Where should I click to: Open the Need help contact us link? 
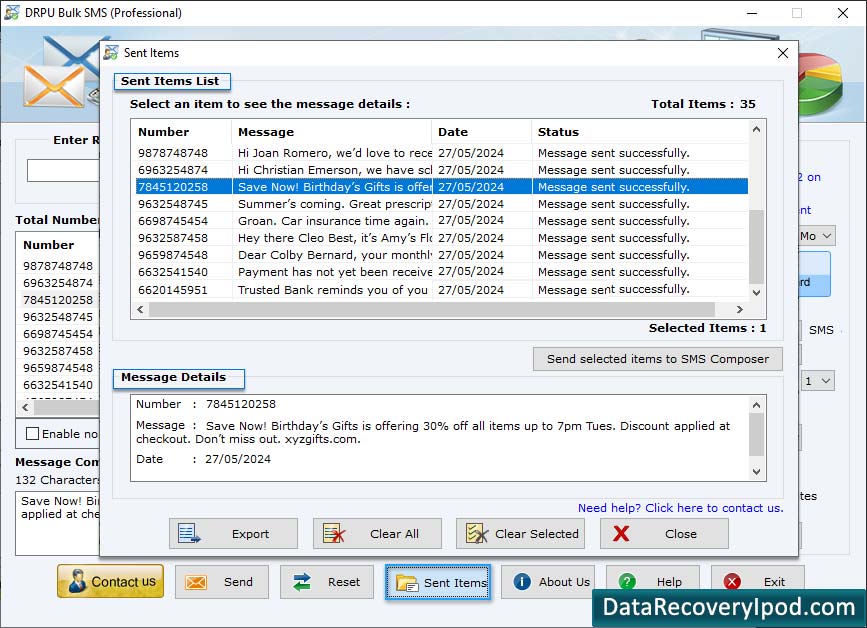[680, 507]
